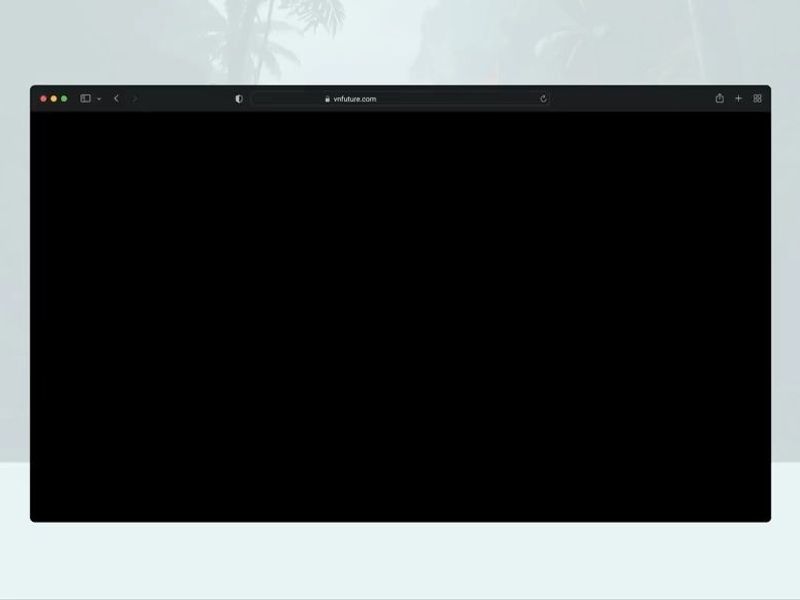Close the Safari window
800x600 pixels.
43,98
